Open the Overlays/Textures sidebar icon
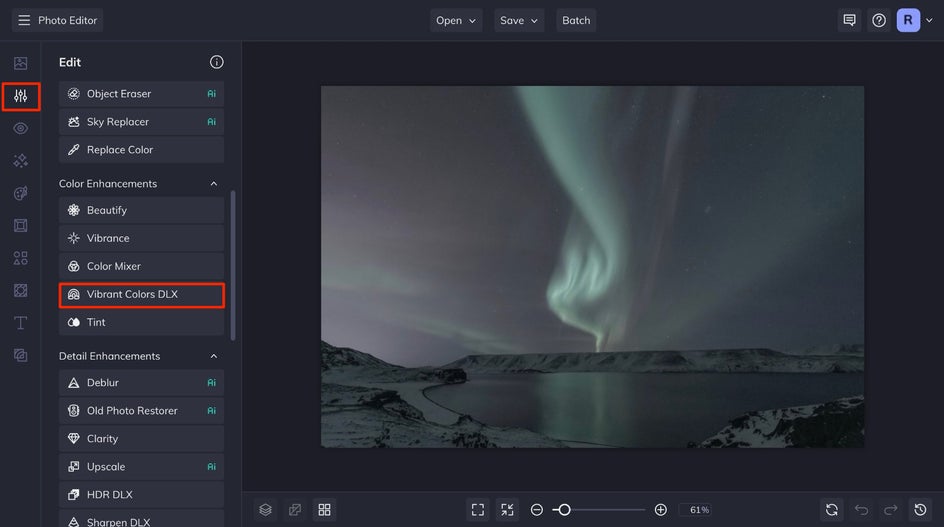Viewport: 944px width, 527px height. (x=20, y=290)
